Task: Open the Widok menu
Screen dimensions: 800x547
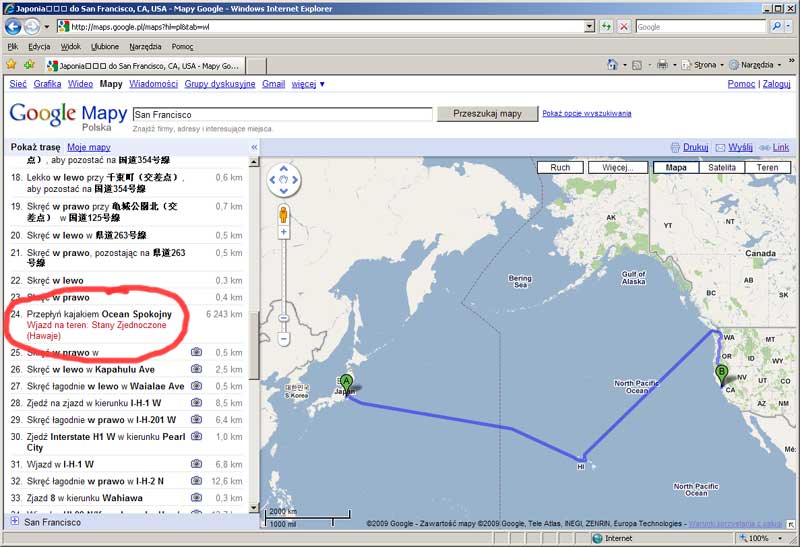Action: pos(70,46)
